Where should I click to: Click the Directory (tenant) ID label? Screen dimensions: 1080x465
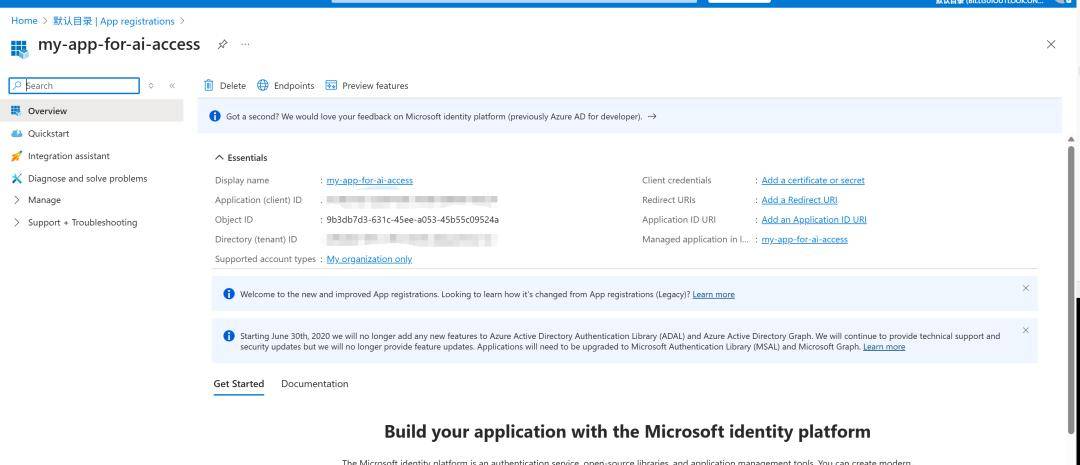click(256, 240)
